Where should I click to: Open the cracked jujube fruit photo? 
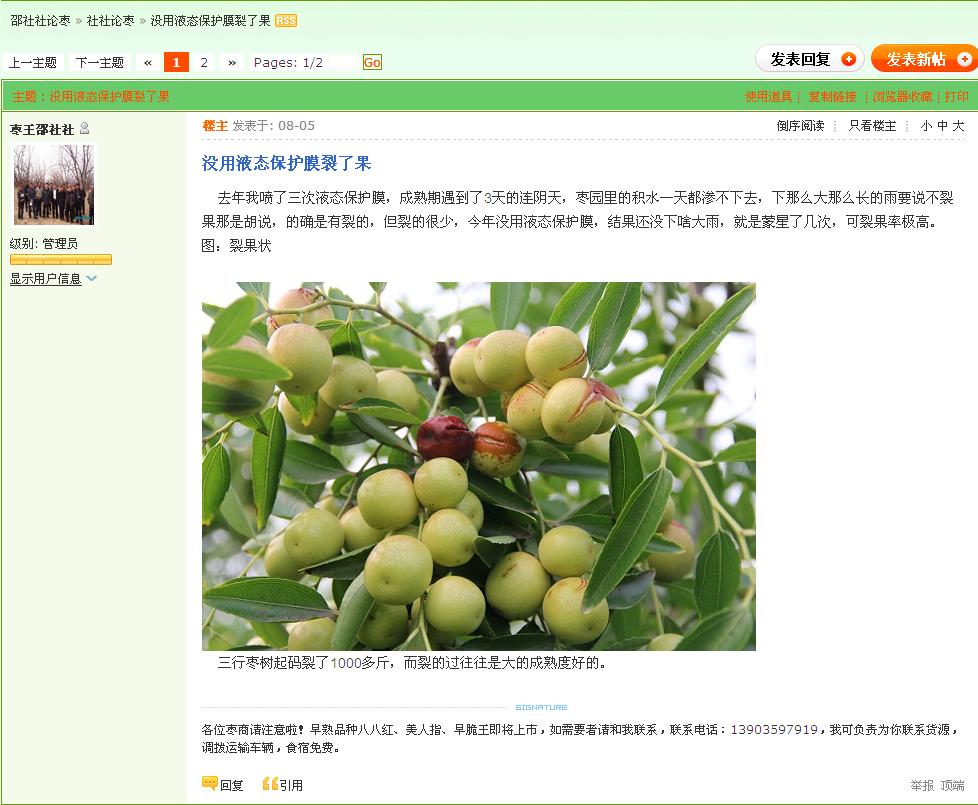pos(478,466)
